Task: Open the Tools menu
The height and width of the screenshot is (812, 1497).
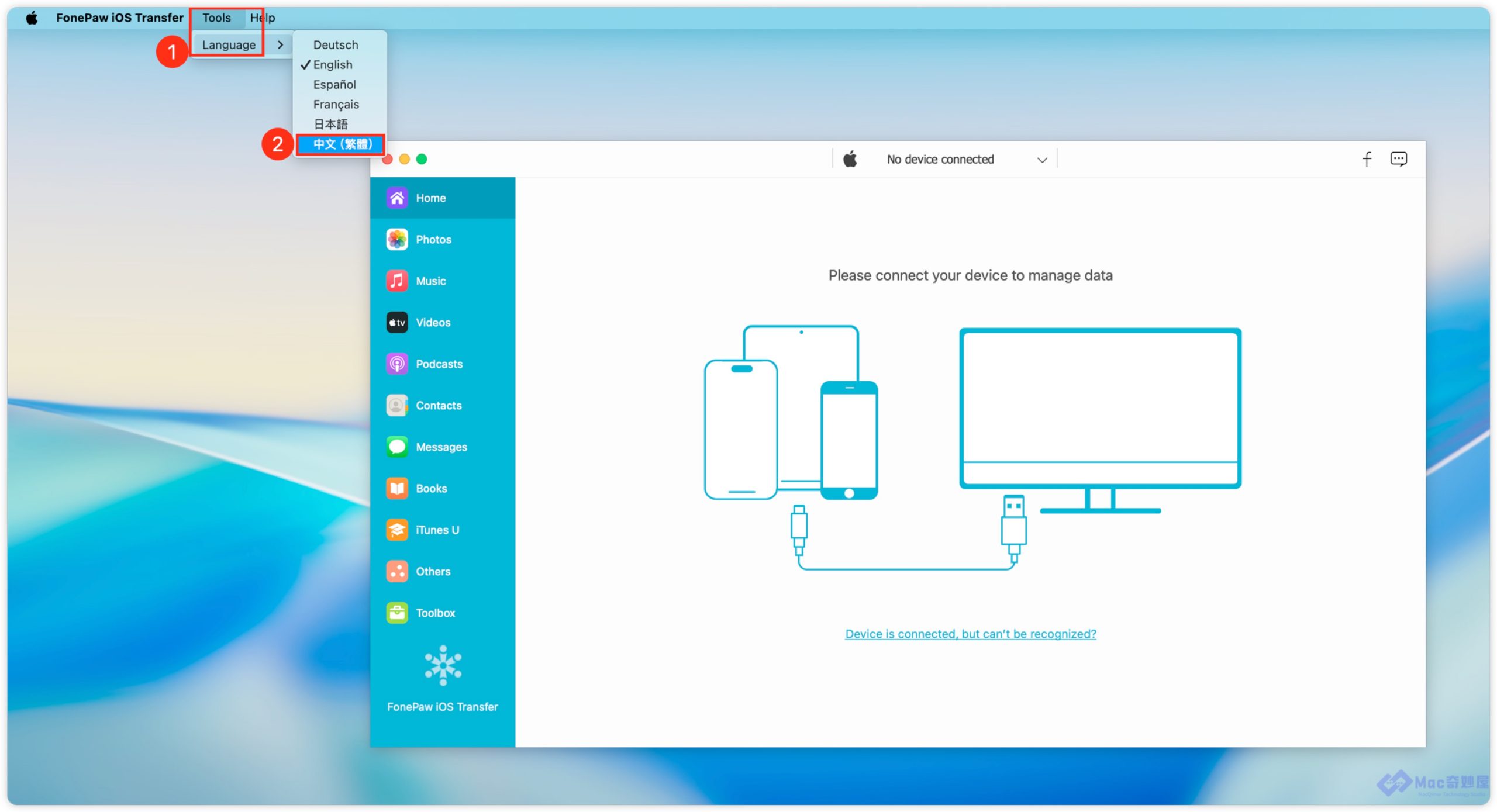Action: click(216, 18)
